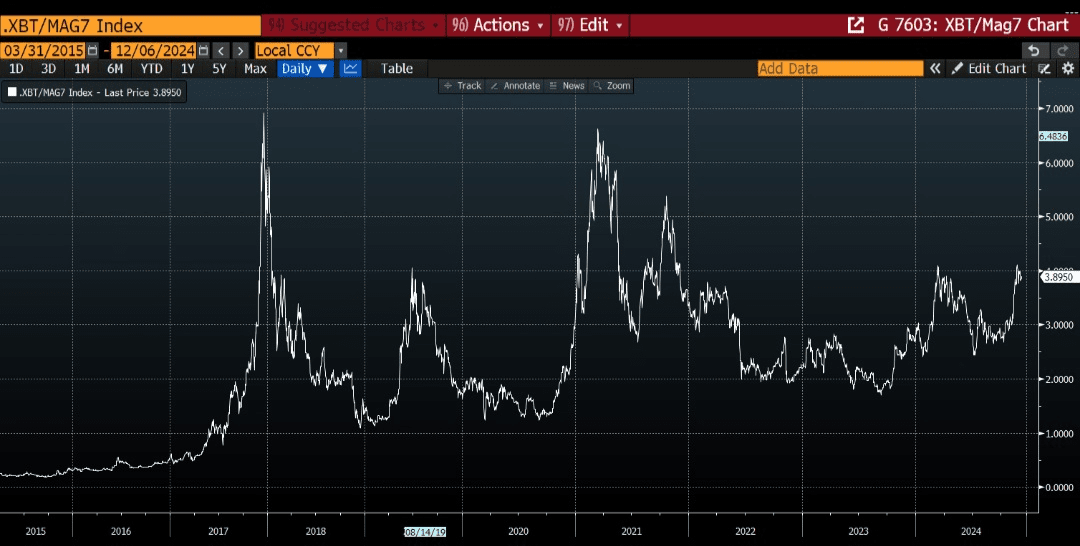Open the Daily periodicity dropdown
Image resolution: width=1080 pixels, height=546 pixels.
pos(305,68)
